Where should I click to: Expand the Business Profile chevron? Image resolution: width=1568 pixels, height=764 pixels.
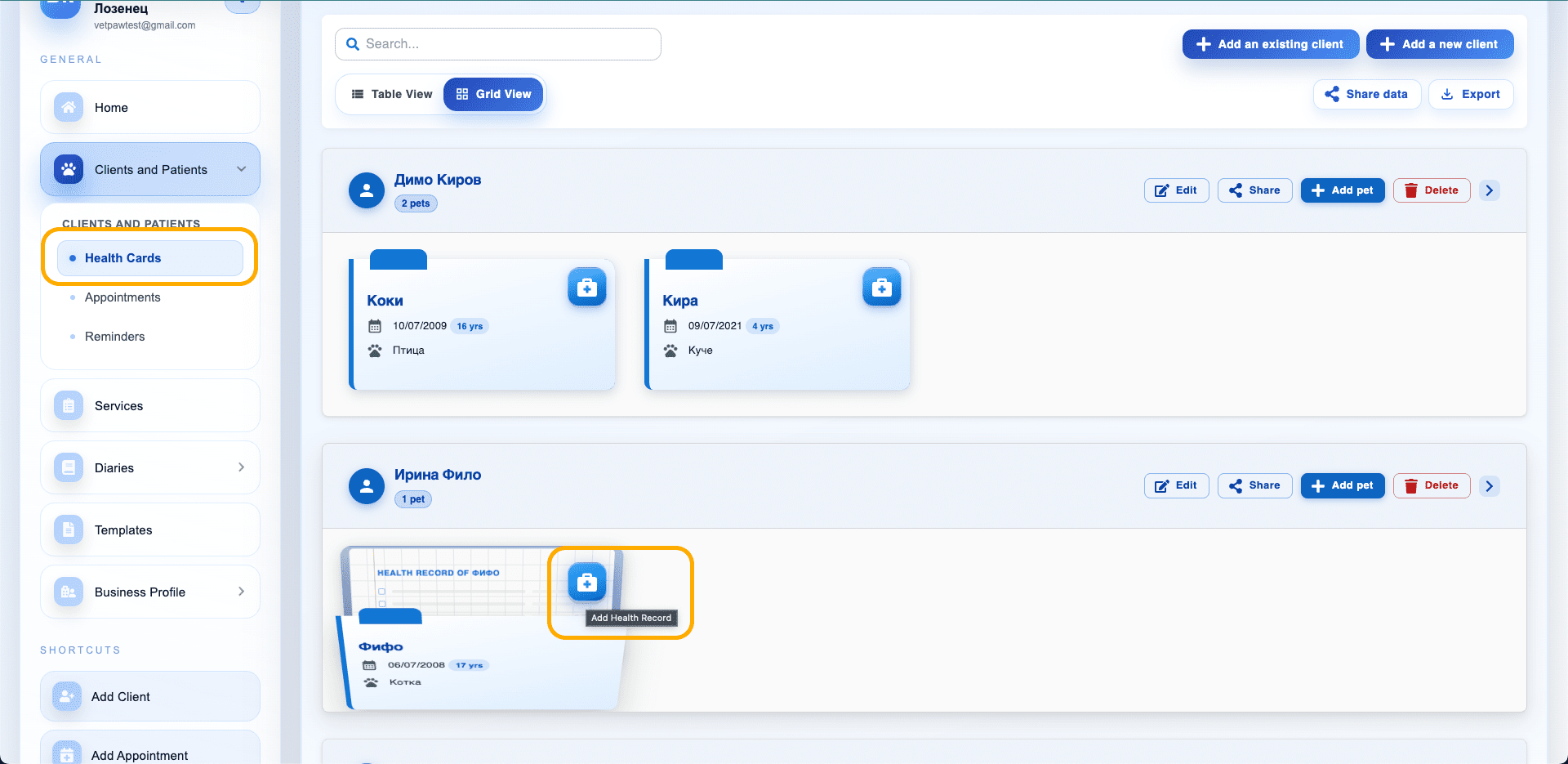pos(242,592)
